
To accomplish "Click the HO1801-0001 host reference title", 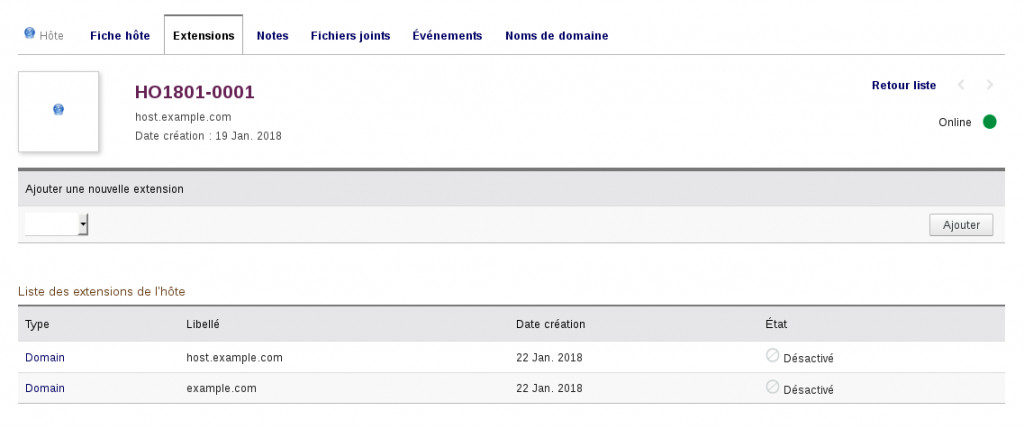I will click(195, 92).
